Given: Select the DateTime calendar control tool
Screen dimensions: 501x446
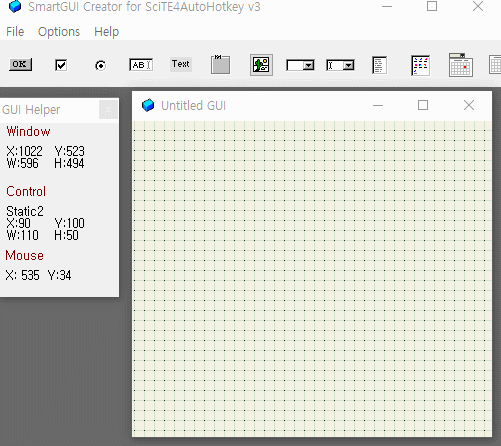Looking at the screenshot, I should pos(461,65).
